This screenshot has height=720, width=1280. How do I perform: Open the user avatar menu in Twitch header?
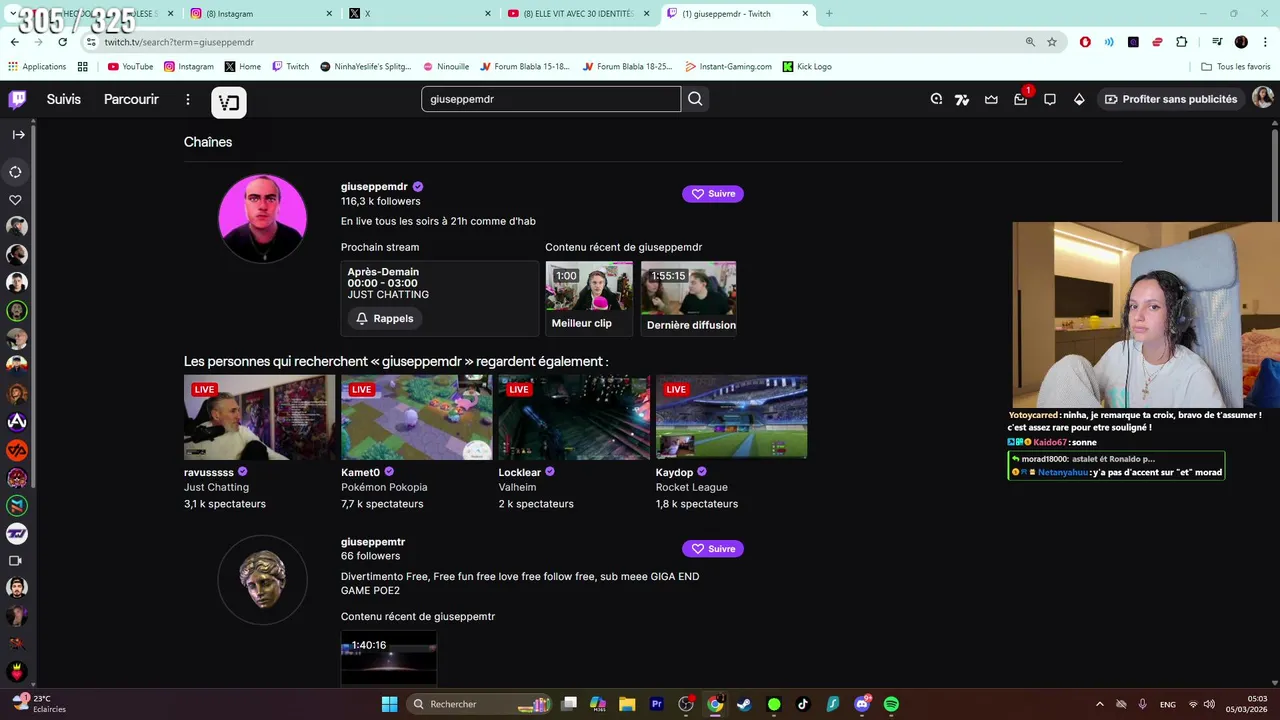pyautogui.click(x=1263, y=97)
